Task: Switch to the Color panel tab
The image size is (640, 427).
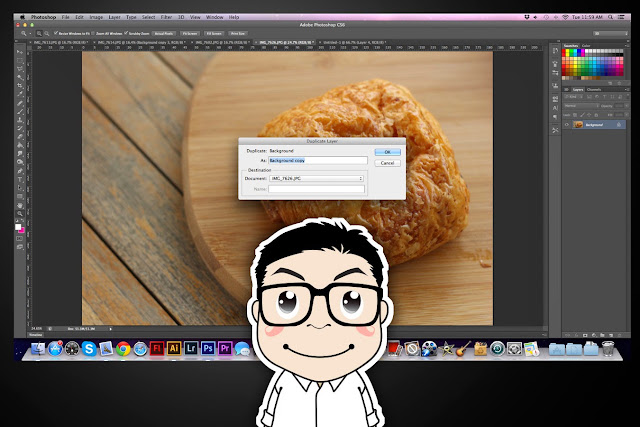Action: pyautogui.click(x=586, y=46)
